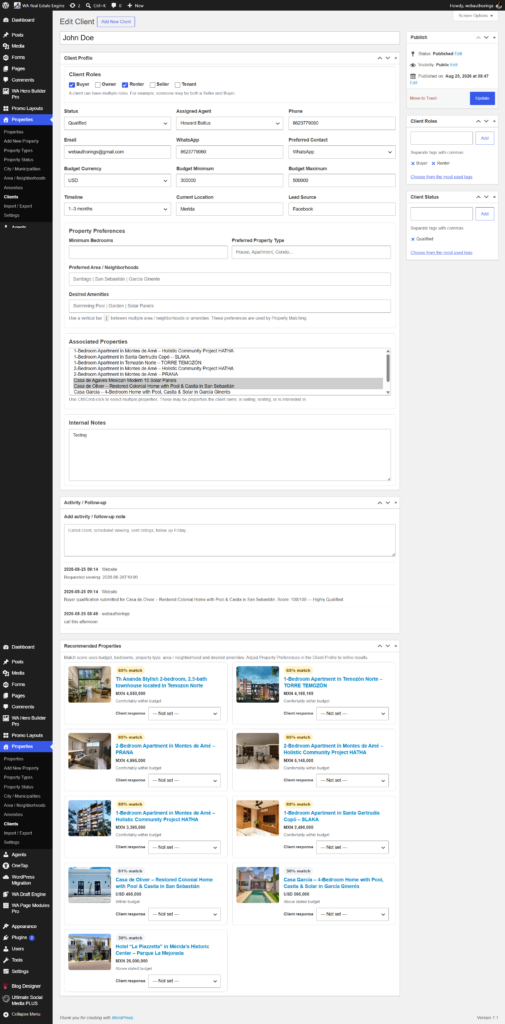Screen dimensions: 505x1024
Task: Click the Tools wrench icon in sidebar
Action: [6, 960]
